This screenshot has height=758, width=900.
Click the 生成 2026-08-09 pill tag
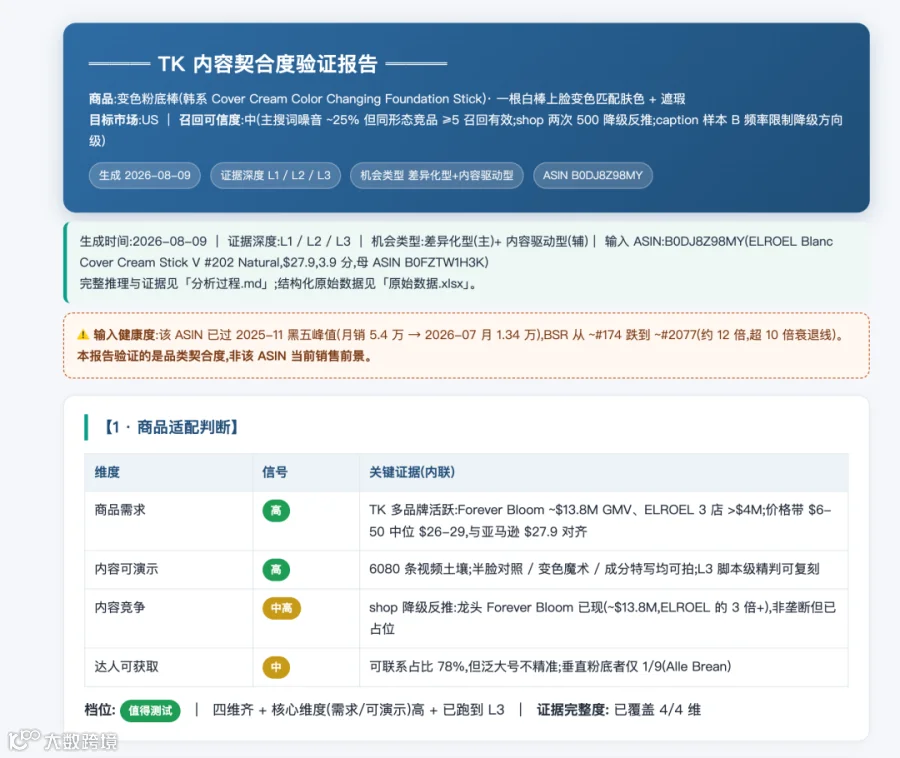[x=145, y=176]
